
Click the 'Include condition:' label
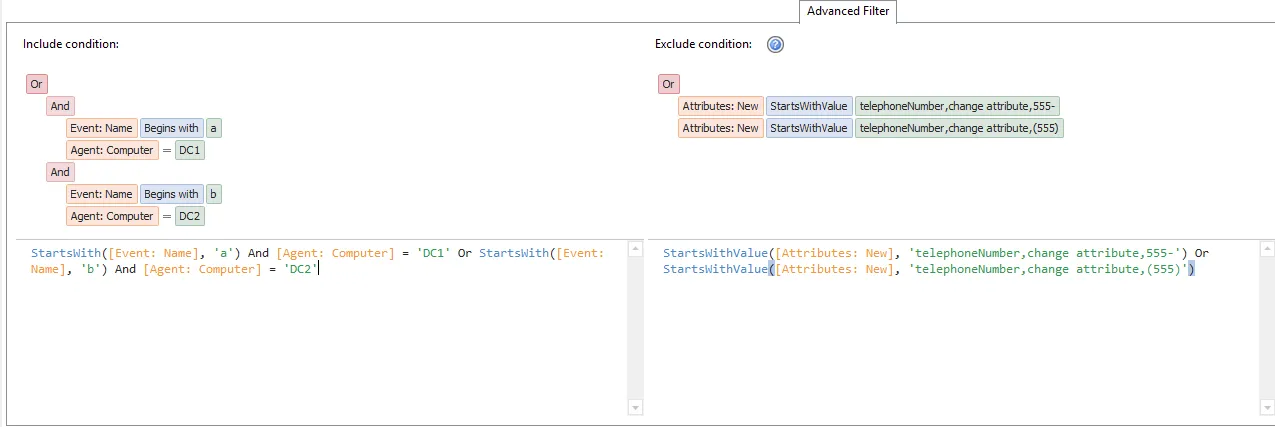pos(71,44)
